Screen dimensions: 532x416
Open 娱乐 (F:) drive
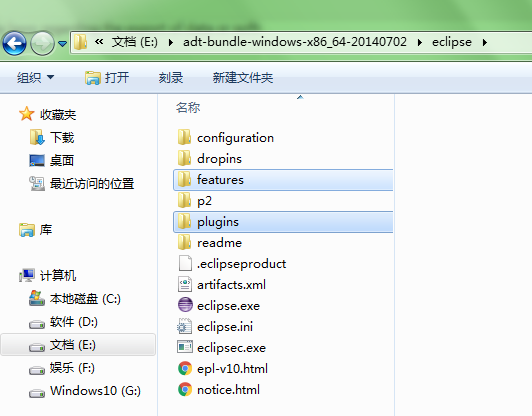72,368
